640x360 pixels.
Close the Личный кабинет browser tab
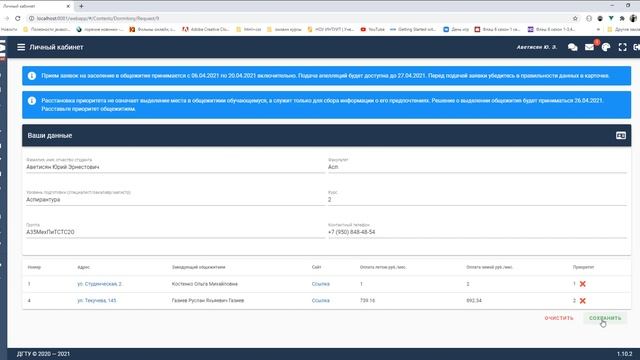(68, 6)
